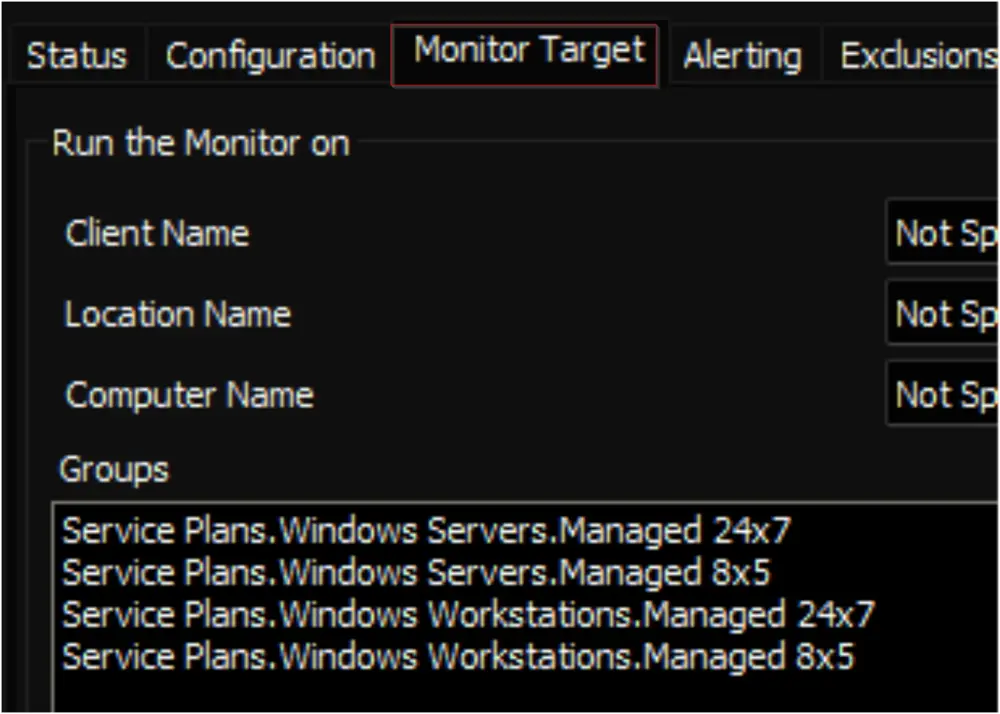
Task: Select Windows Servers.Managed 8x5 group entry
Action: coord(416,572)
